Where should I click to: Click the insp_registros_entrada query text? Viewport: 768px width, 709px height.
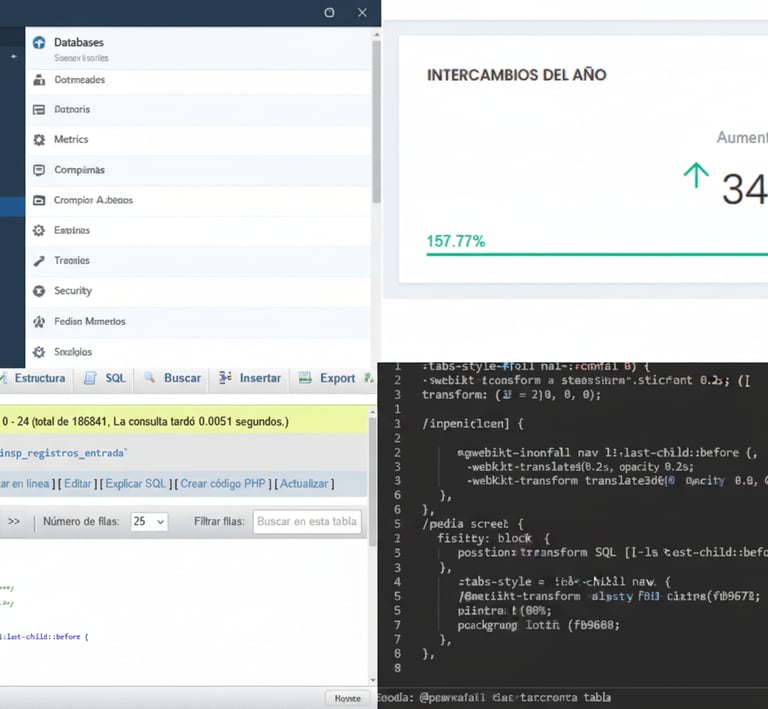[x=63, y=453]
